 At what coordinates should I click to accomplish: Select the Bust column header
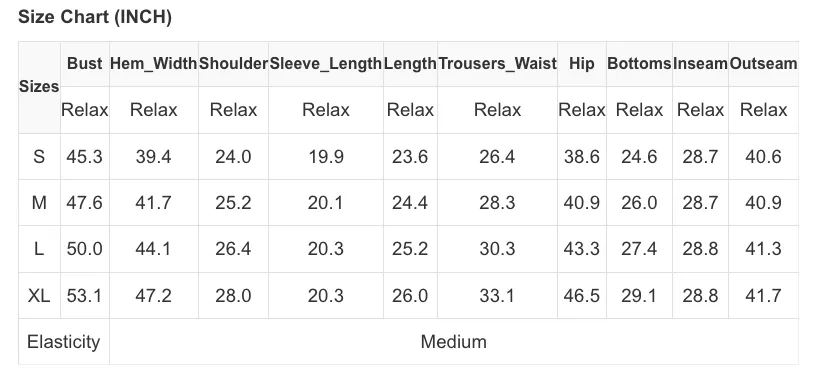click(x=84, y=64)
